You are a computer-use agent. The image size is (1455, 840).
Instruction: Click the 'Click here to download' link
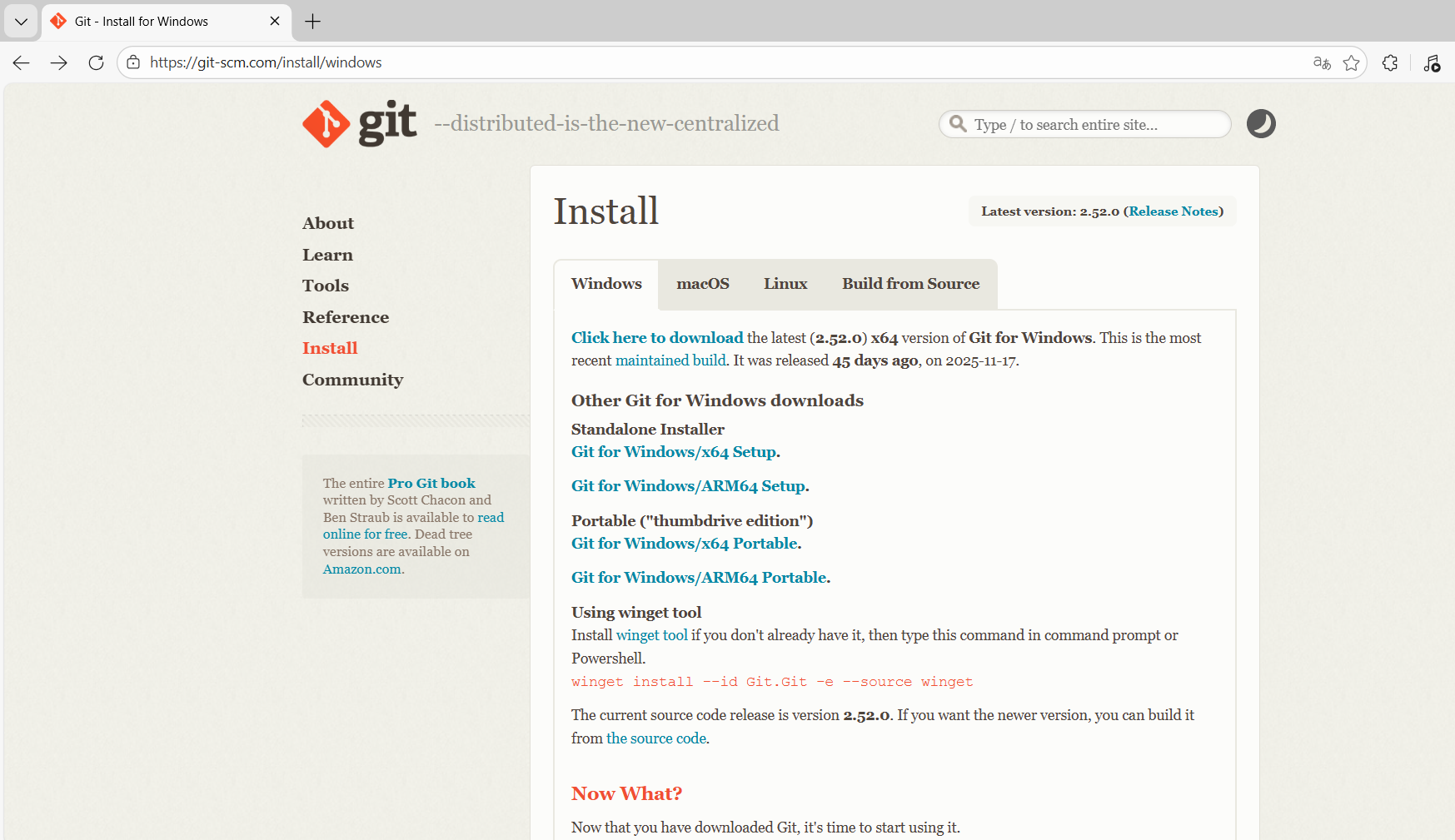pos(657,338)
